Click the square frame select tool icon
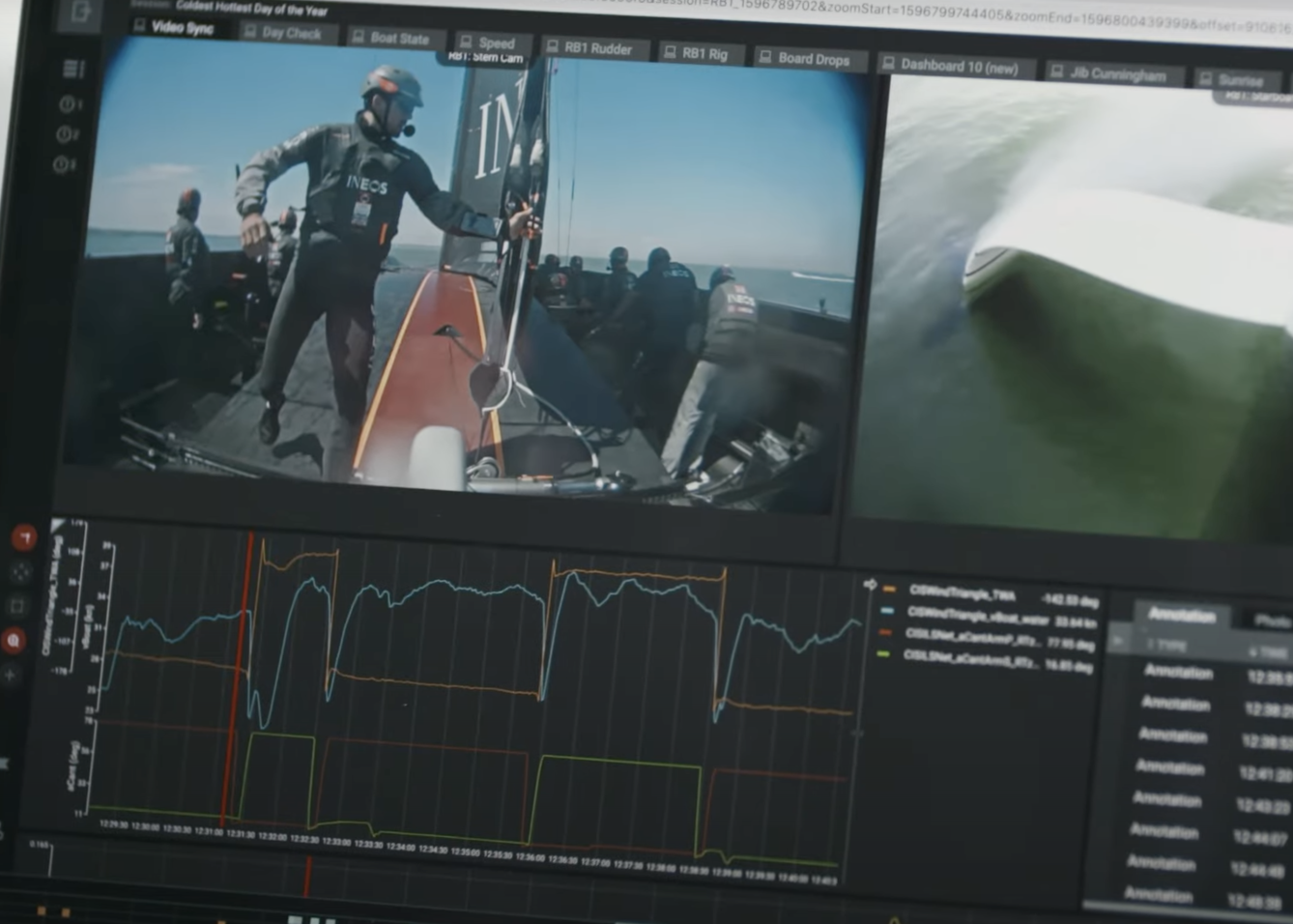The image size is (1293, 924). tap(17, 606)
